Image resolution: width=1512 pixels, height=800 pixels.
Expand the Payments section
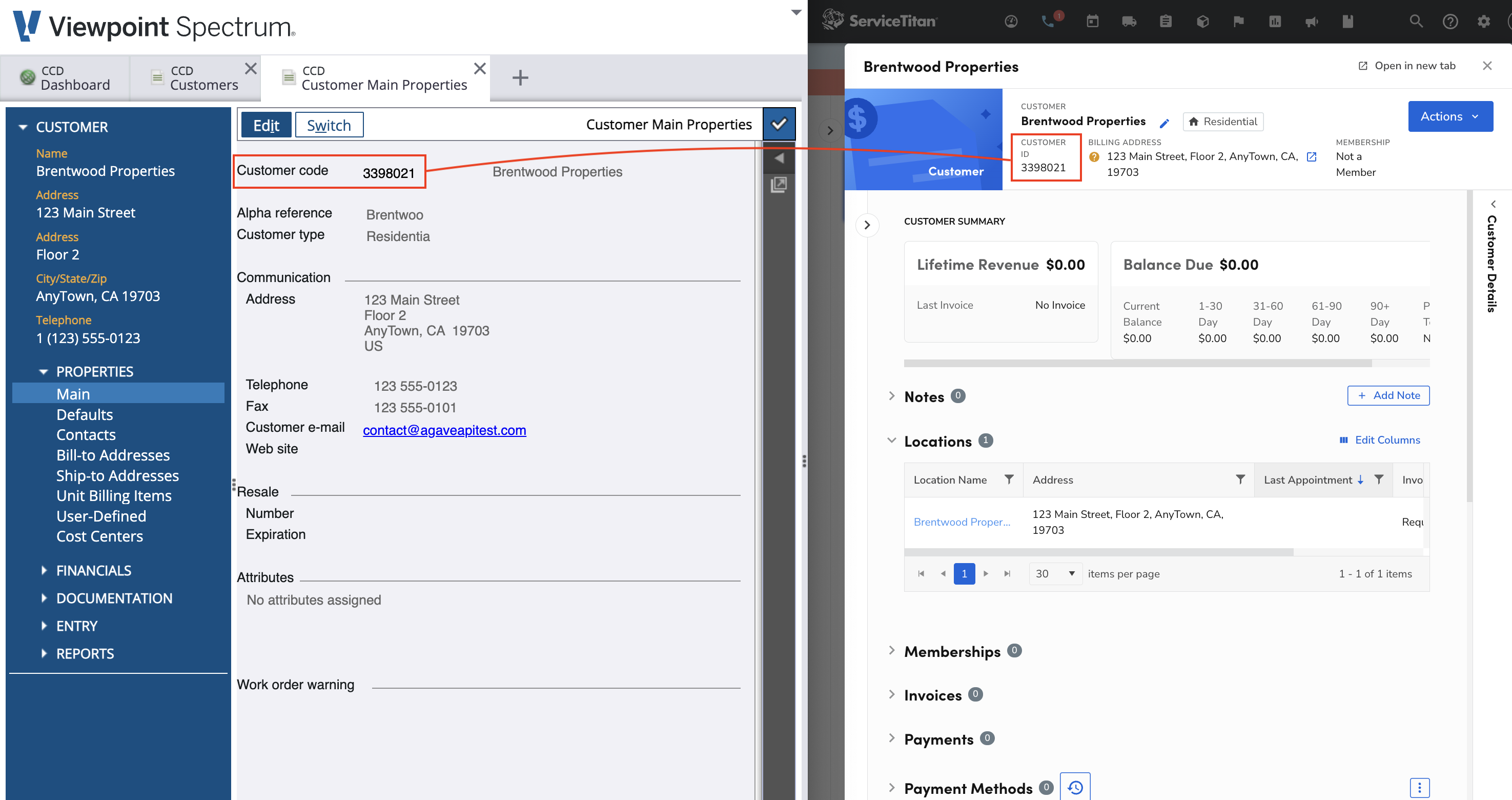click(x=892, y=738)
